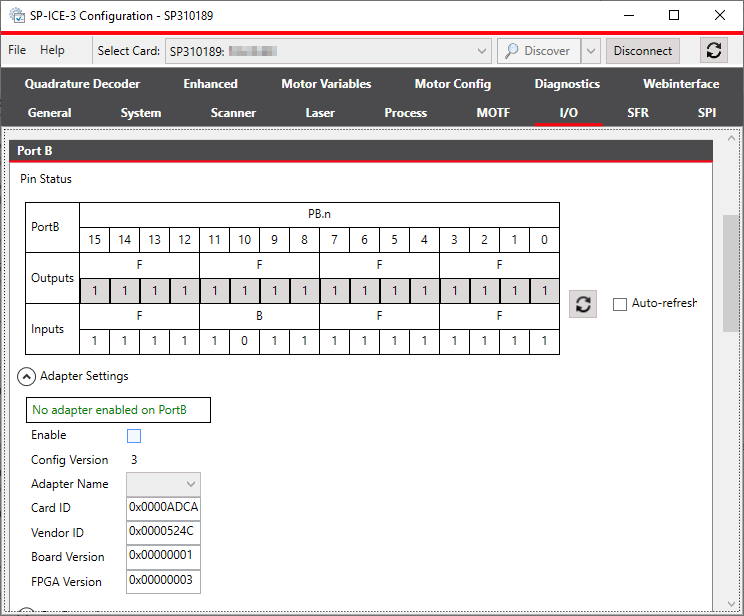The height and width of the screenshot is (616, 744).
Task: Click the Board Version field
Action: point(163,557)
